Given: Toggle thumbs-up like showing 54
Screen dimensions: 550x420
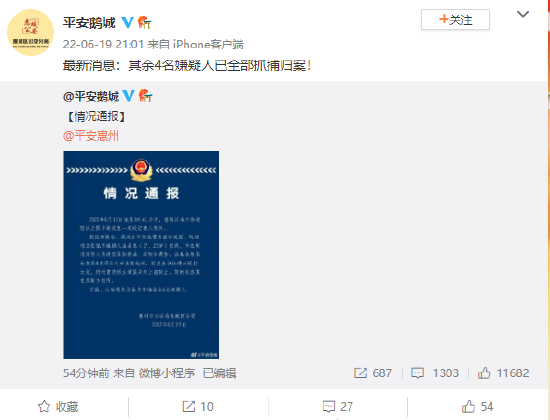Looking at the screenshot, I should click(x=477, y=407).
